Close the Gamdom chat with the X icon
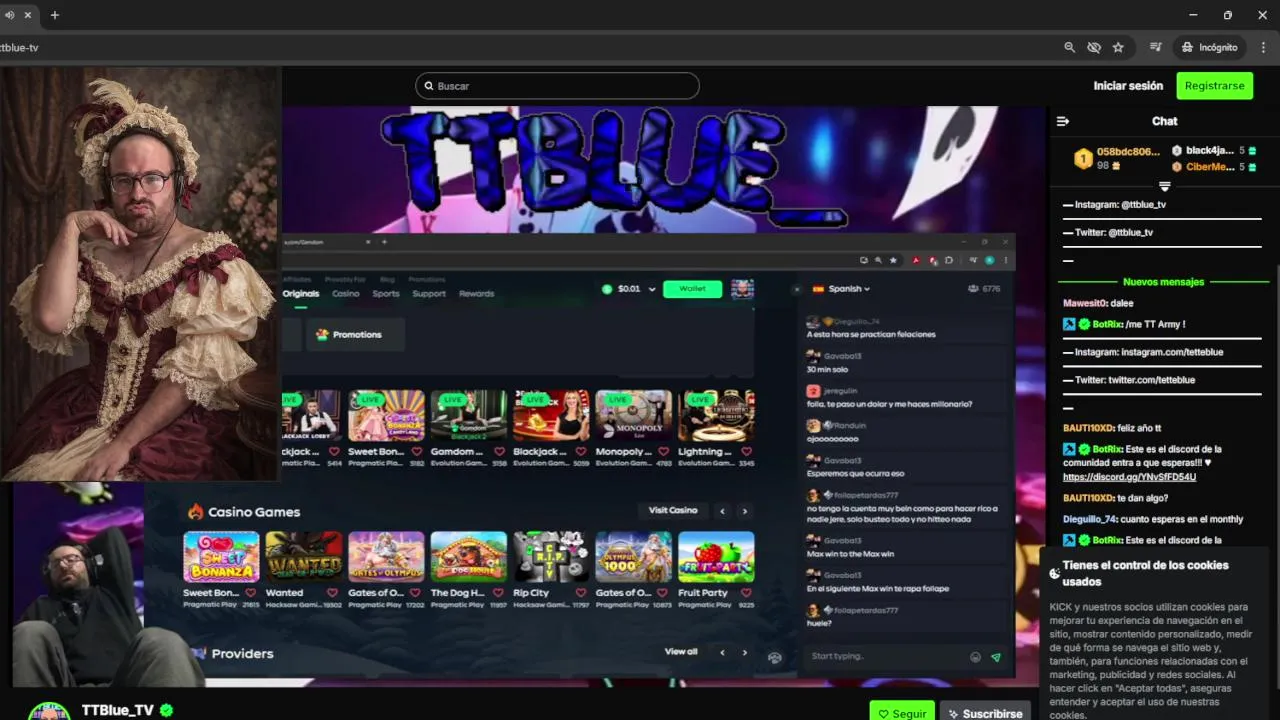Image resolution: width=1280 pixels, height=720 pixels. [x=797, y=289]
